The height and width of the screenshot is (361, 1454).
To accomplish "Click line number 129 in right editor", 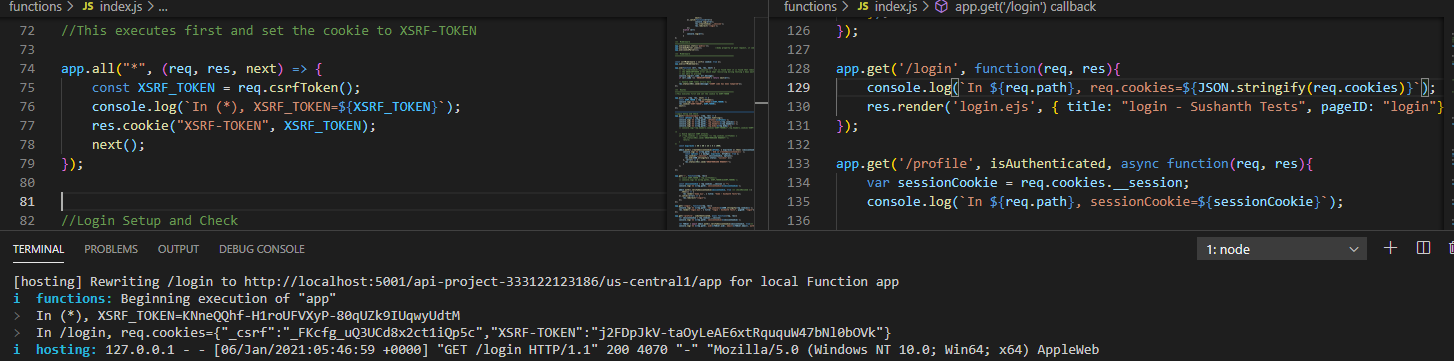I will [798, 88].
